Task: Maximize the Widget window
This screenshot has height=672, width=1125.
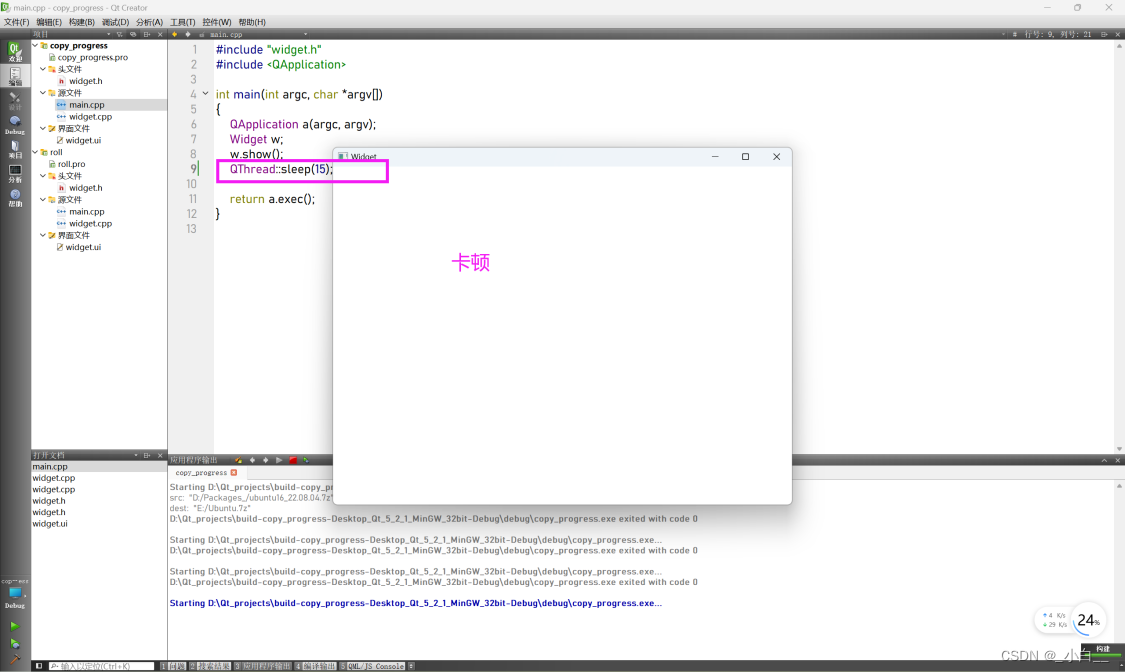Action: [x=745, y=156]
